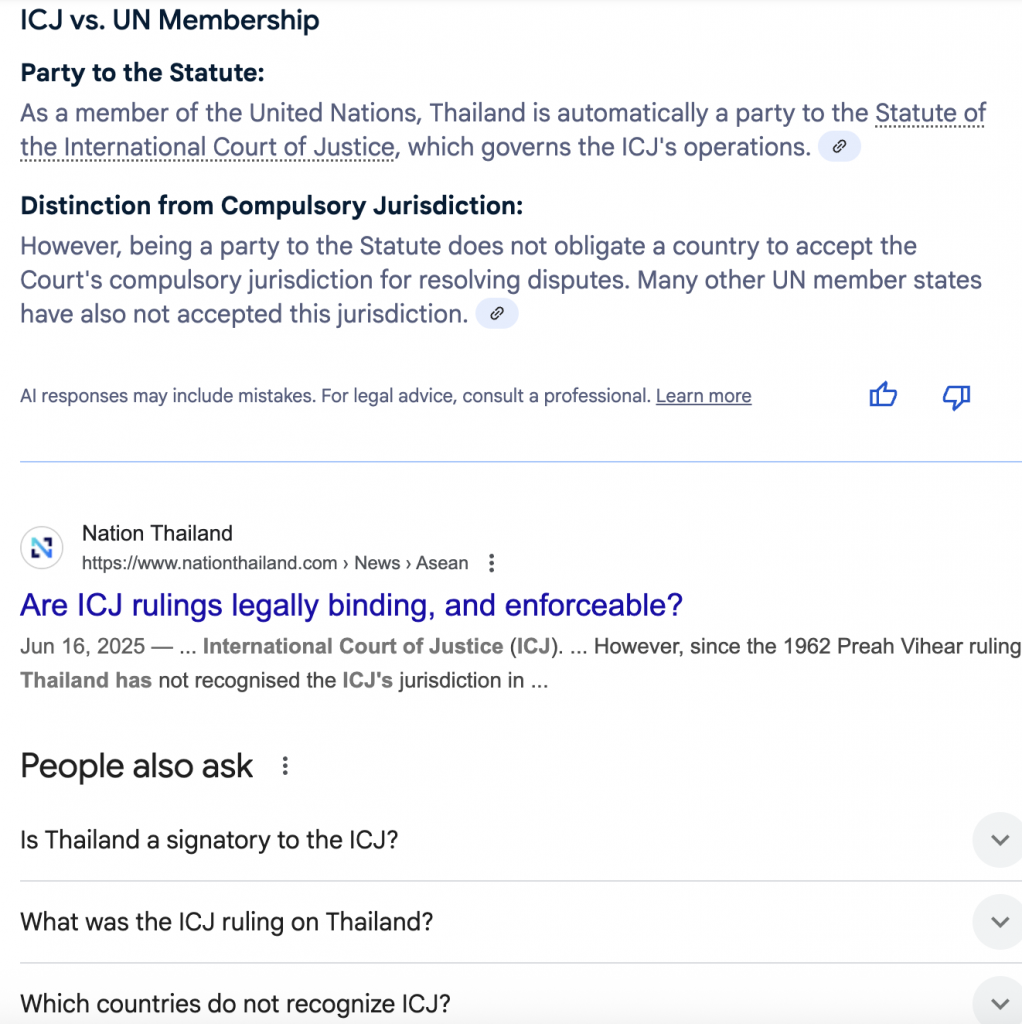Open three-dot menu next to People also ask
The height and width of the screenshot is (1024, 1022).
(x=285, y=765)
